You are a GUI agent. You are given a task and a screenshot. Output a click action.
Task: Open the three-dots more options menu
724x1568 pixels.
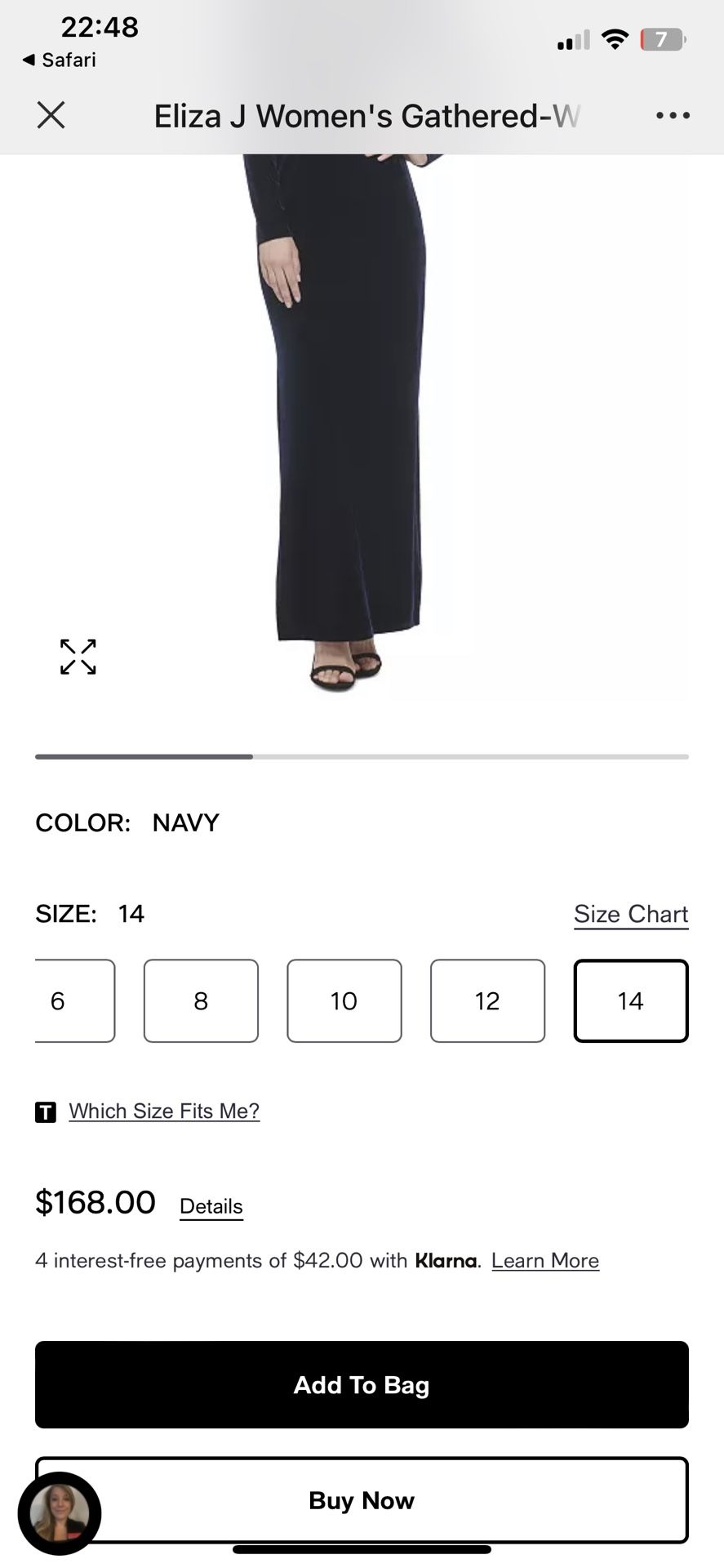click(673, 116)
